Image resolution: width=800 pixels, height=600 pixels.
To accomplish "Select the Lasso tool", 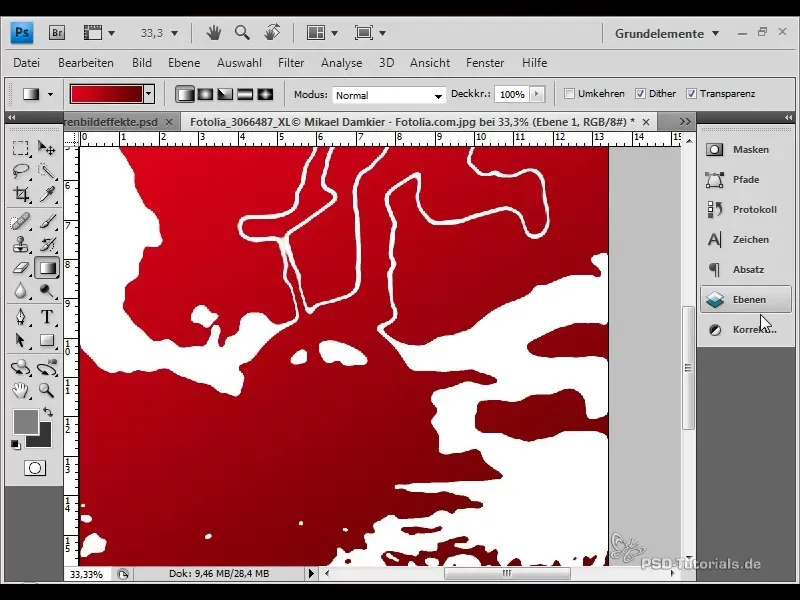I will tap(20, 171).
